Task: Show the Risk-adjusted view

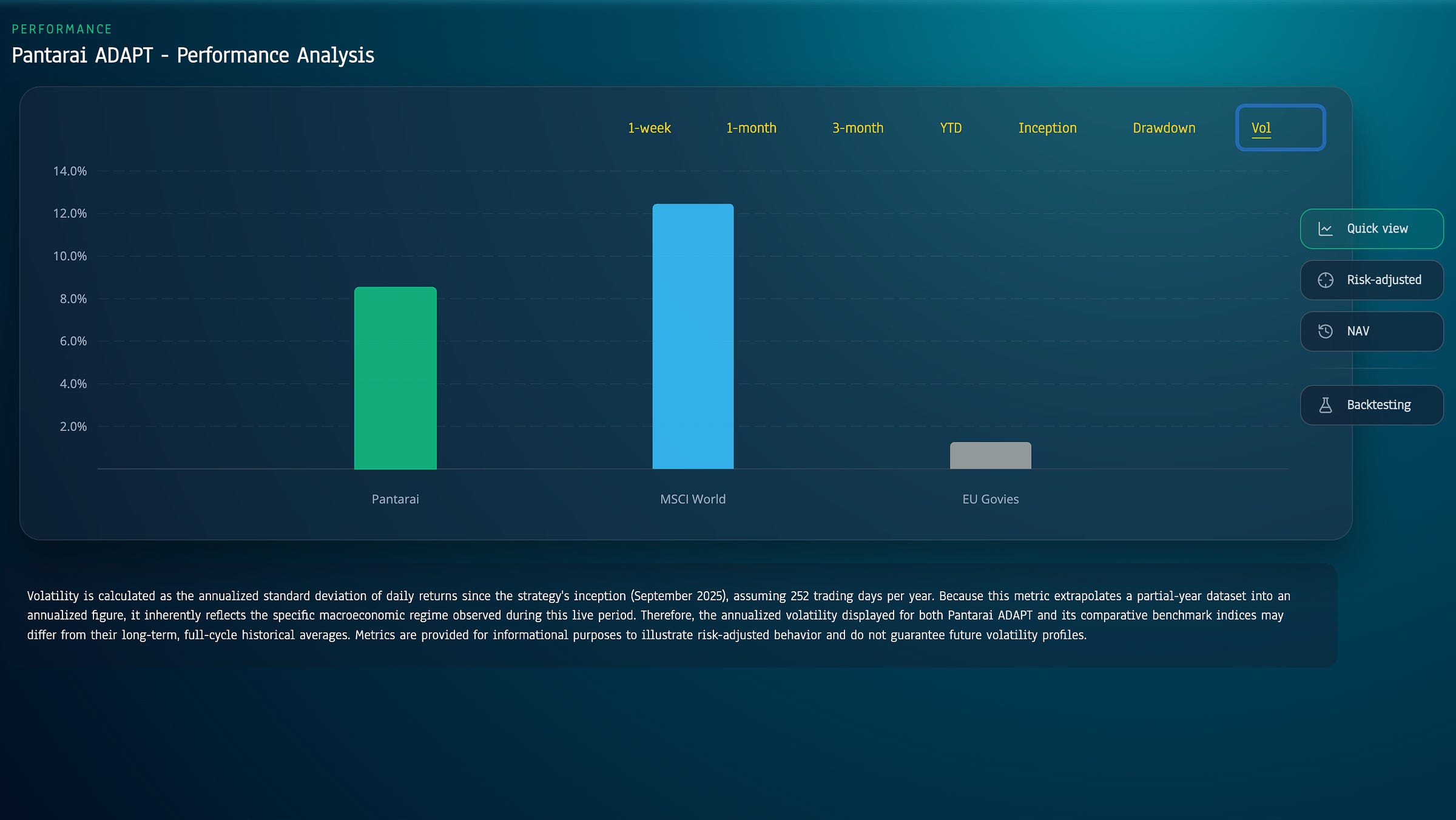Action: click(1372, 280)
